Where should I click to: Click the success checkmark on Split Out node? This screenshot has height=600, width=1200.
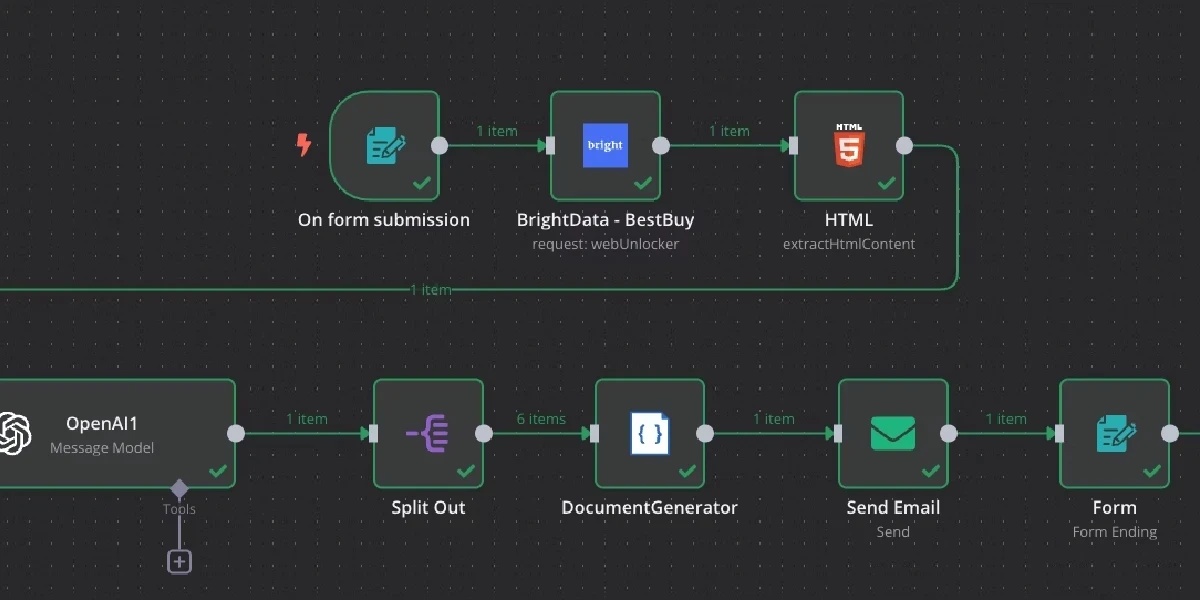pos(465,471)
